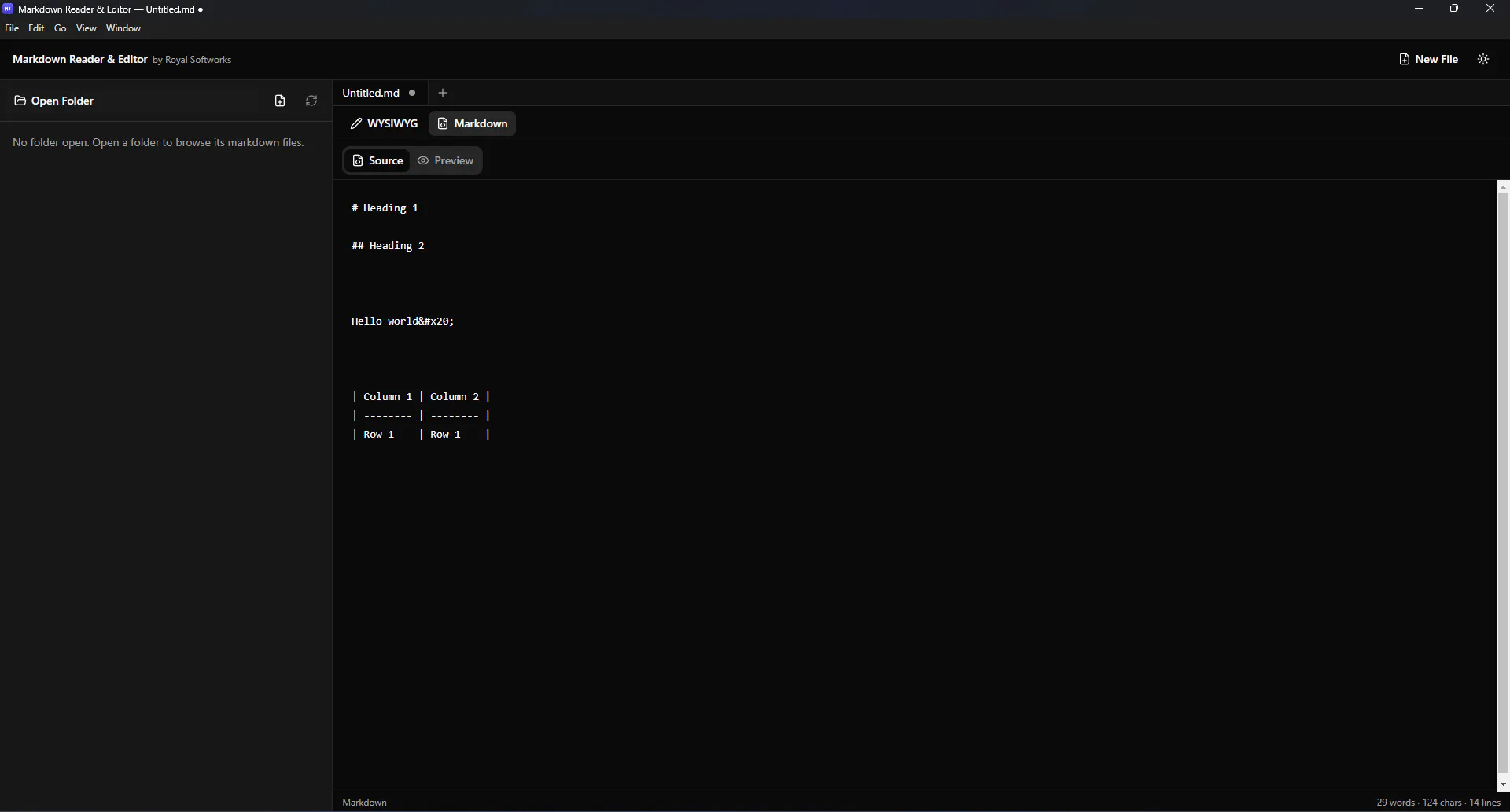Click the app icon in the title bar
Viewport: 1510px width, 812px height.
[x=8, y=9]
